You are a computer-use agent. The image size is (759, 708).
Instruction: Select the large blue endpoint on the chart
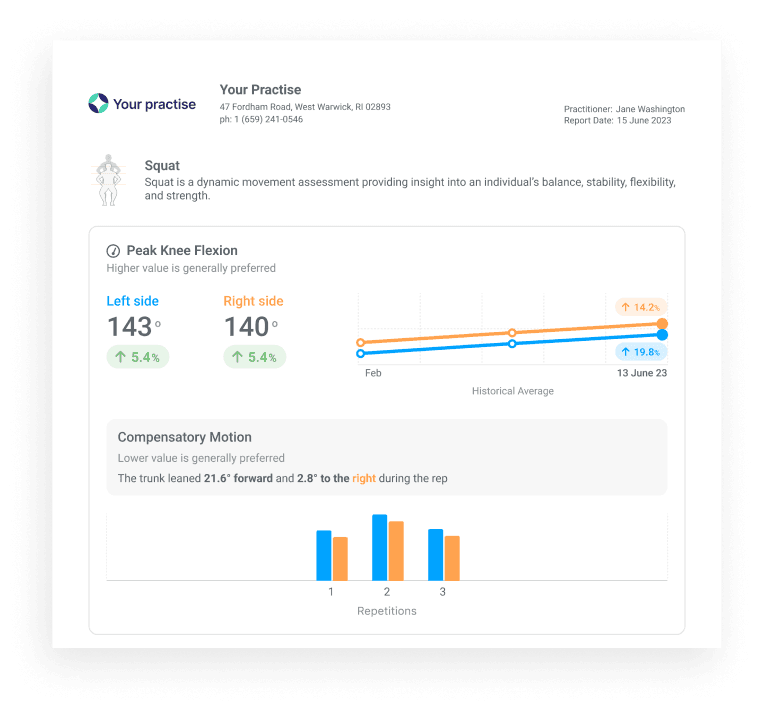[662, 335]
